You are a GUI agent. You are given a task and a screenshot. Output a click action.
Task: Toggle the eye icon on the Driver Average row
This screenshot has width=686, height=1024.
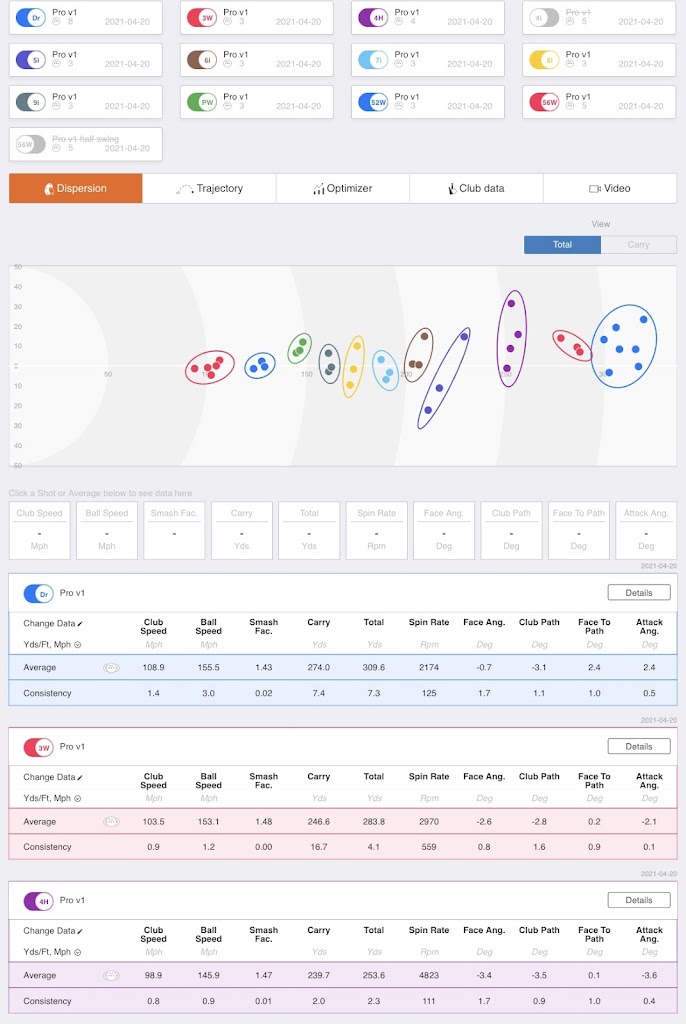pos(111,668)
